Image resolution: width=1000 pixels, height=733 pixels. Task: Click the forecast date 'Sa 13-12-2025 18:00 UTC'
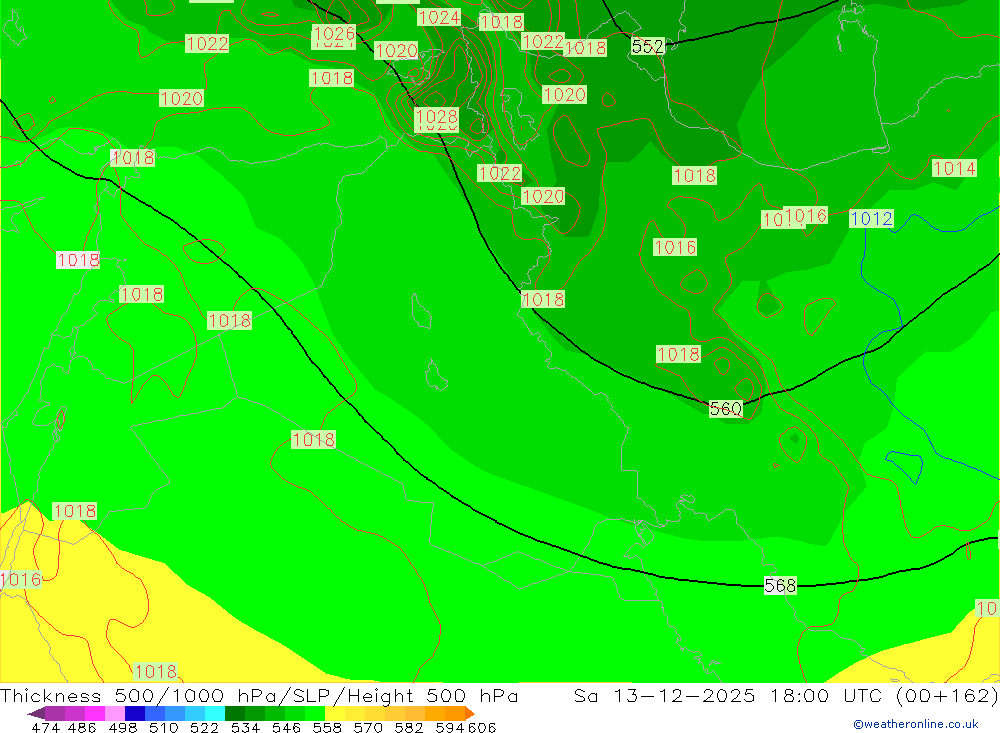pos(728,695)
